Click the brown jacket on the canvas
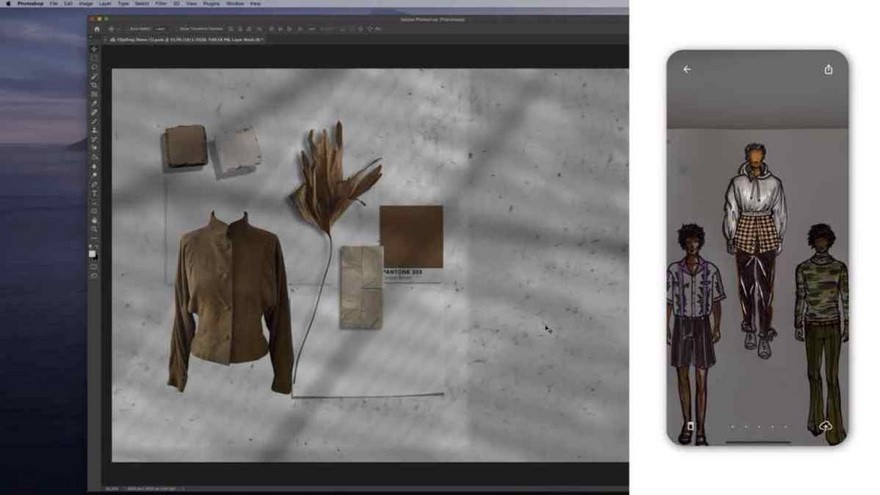880x495 pixels. tap(231, 303)
